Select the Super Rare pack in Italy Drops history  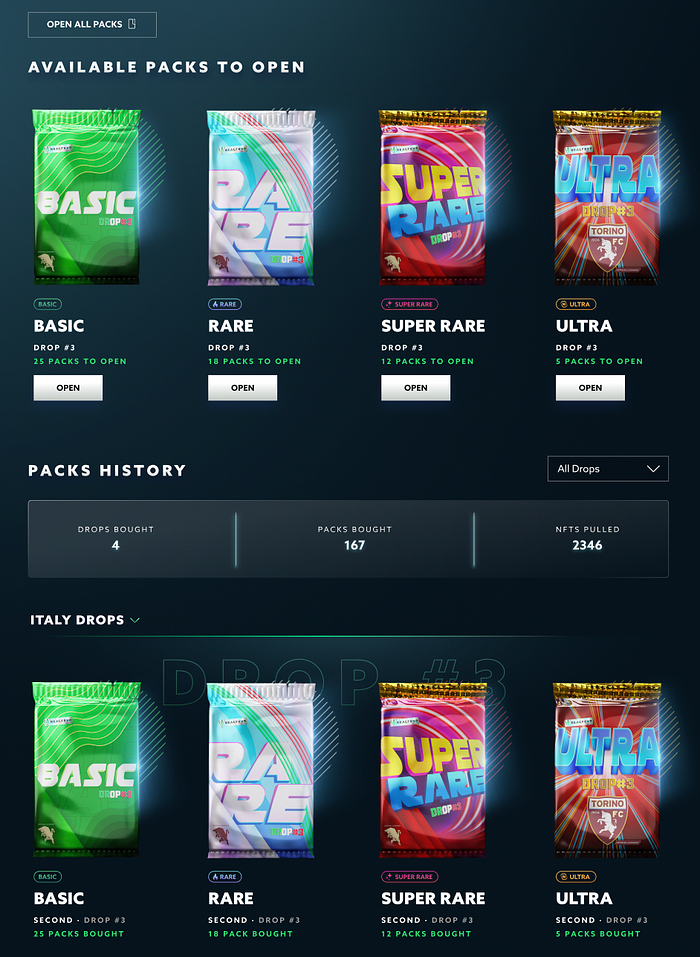(433, 770)
